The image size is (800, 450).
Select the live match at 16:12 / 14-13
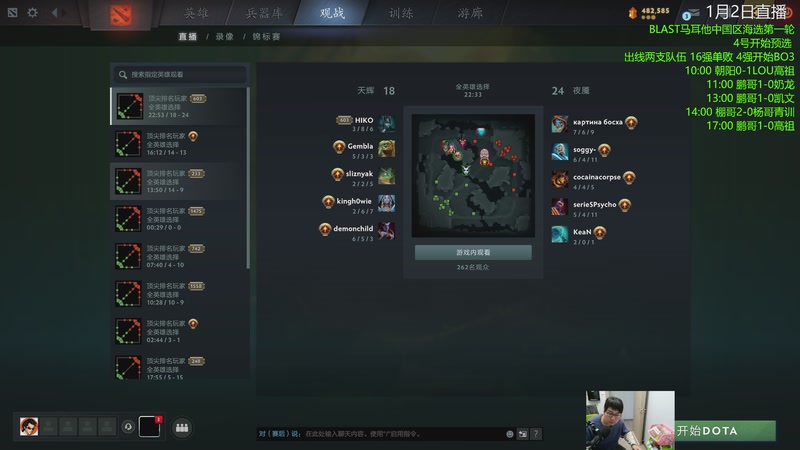[x=179, y=144]
